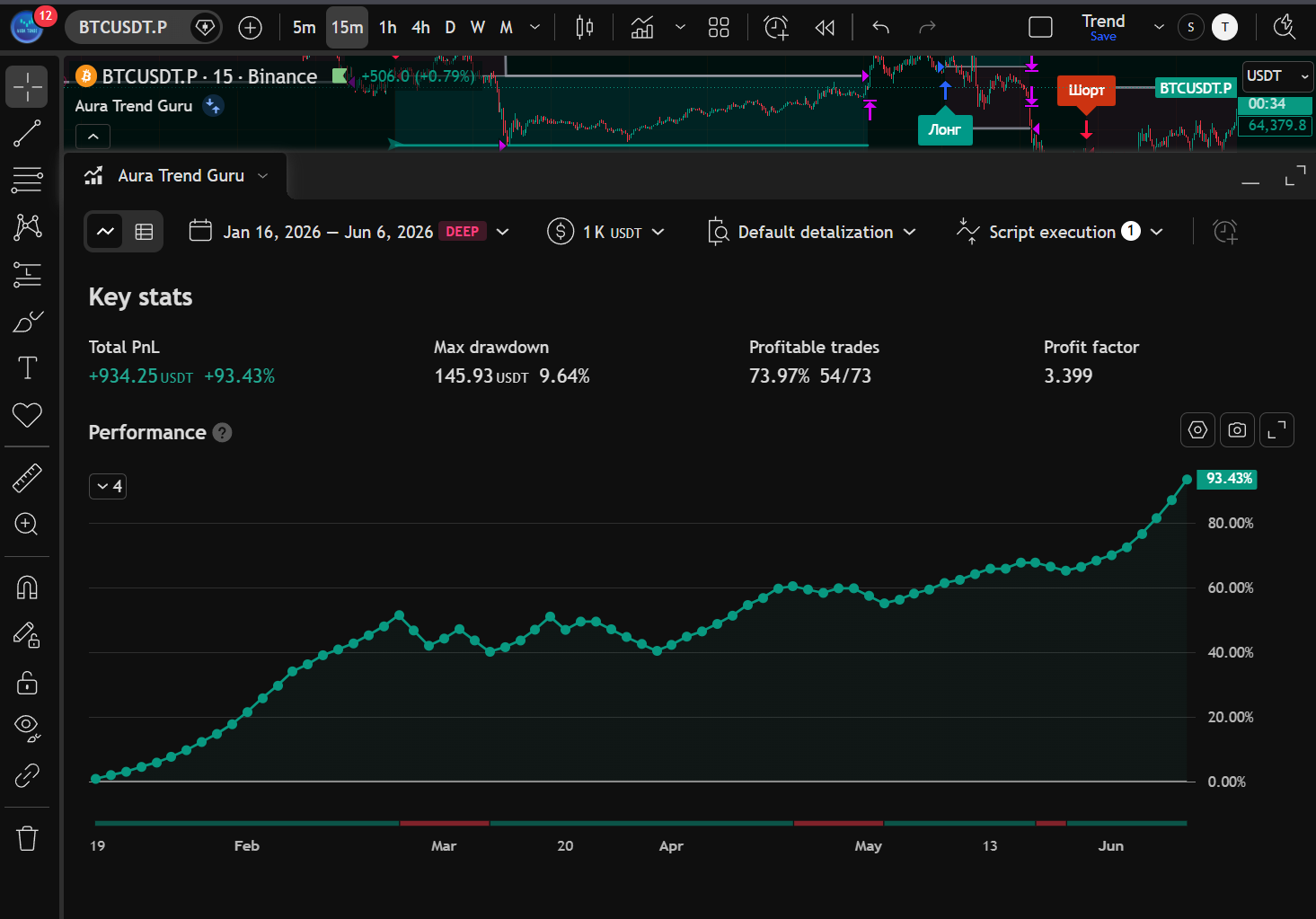Collapse the chart legend with chevron
This screenshot has width=1316, height=919.
(93, 137)
